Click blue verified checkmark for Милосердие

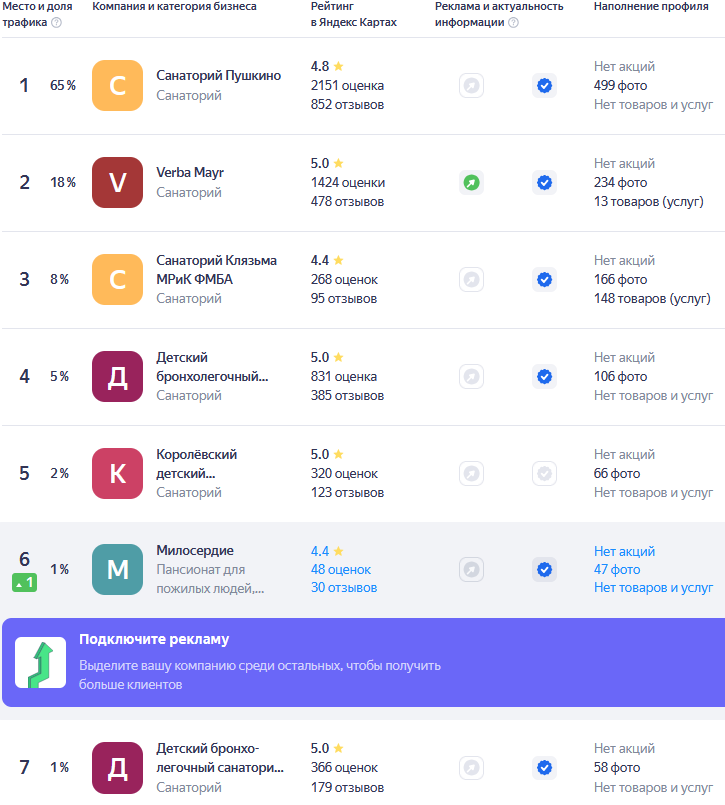pos(544,570)
